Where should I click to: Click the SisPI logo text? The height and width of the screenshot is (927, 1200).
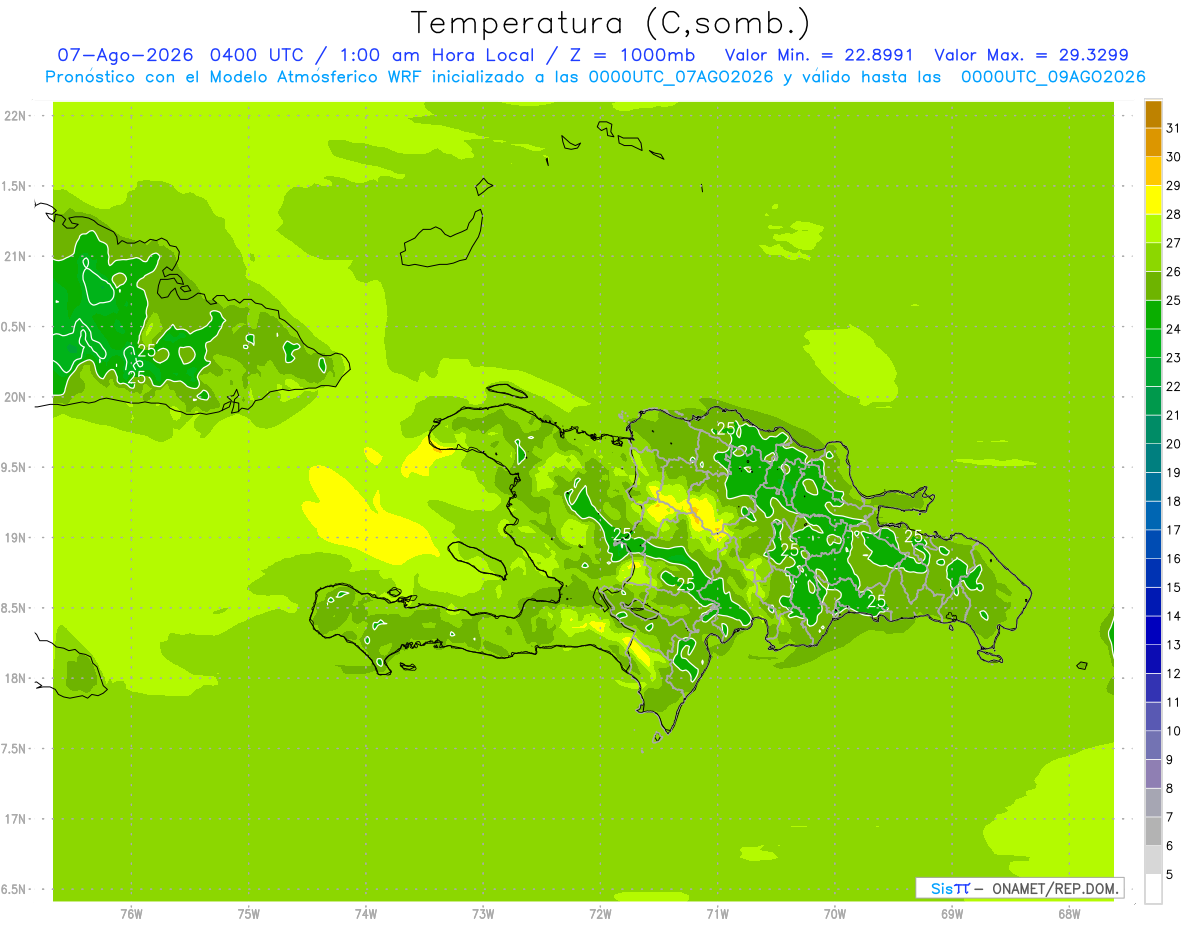click(950, 888)
